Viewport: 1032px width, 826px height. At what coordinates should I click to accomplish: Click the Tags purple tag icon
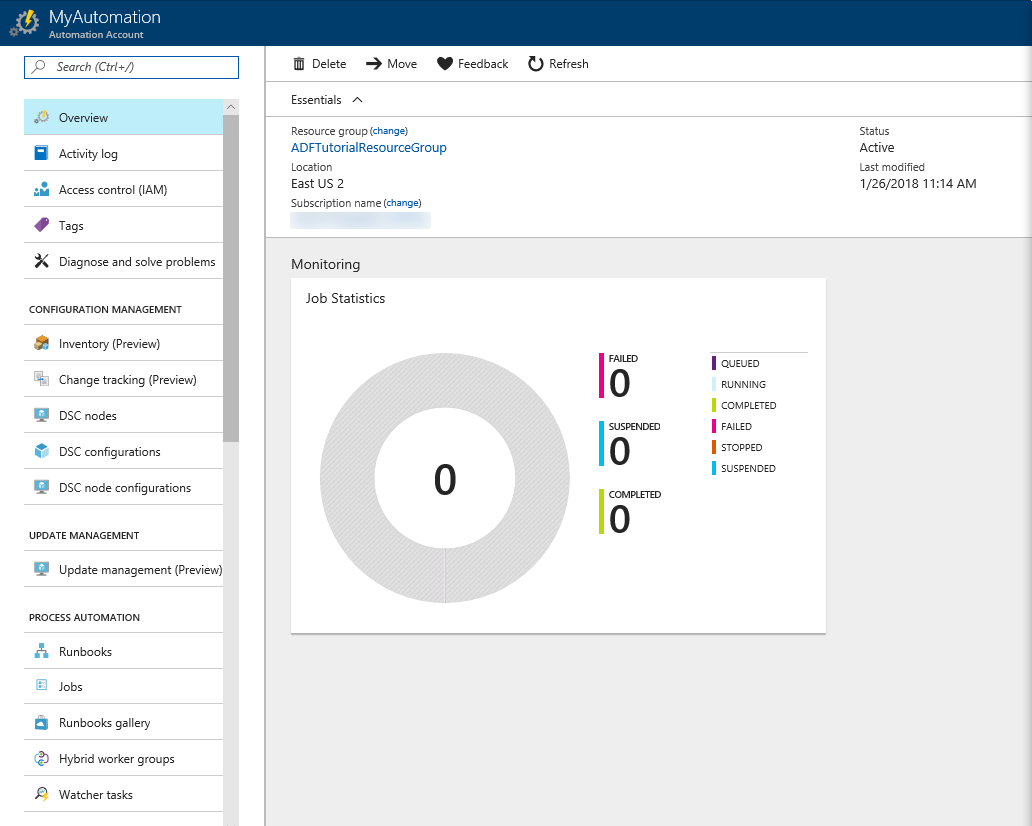(x=41, y=226)
